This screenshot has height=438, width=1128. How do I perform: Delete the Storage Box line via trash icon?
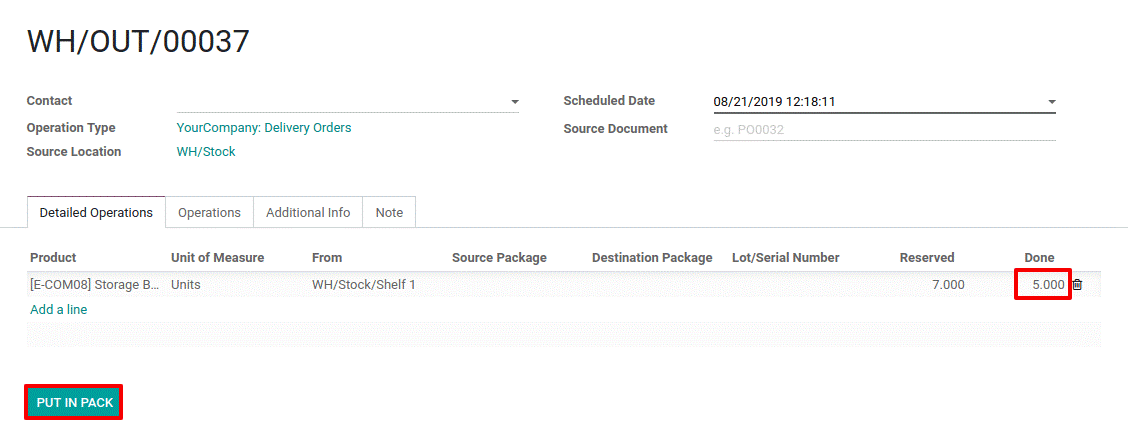[x=1077, y=285]
